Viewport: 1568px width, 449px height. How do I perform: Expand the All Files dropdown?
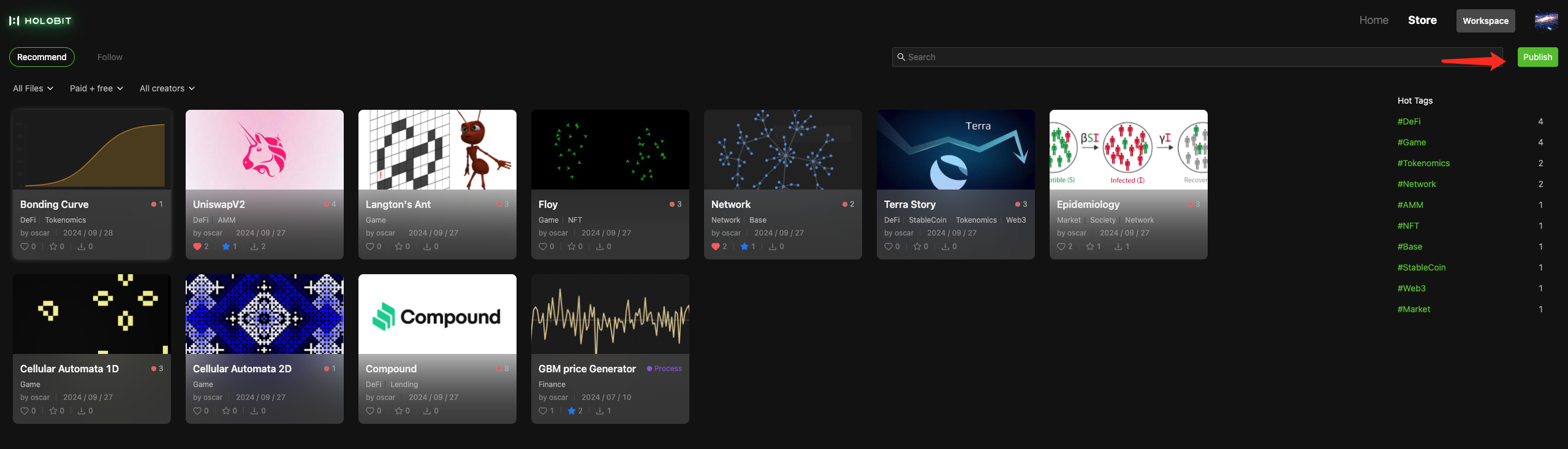(x=33, y=88)
